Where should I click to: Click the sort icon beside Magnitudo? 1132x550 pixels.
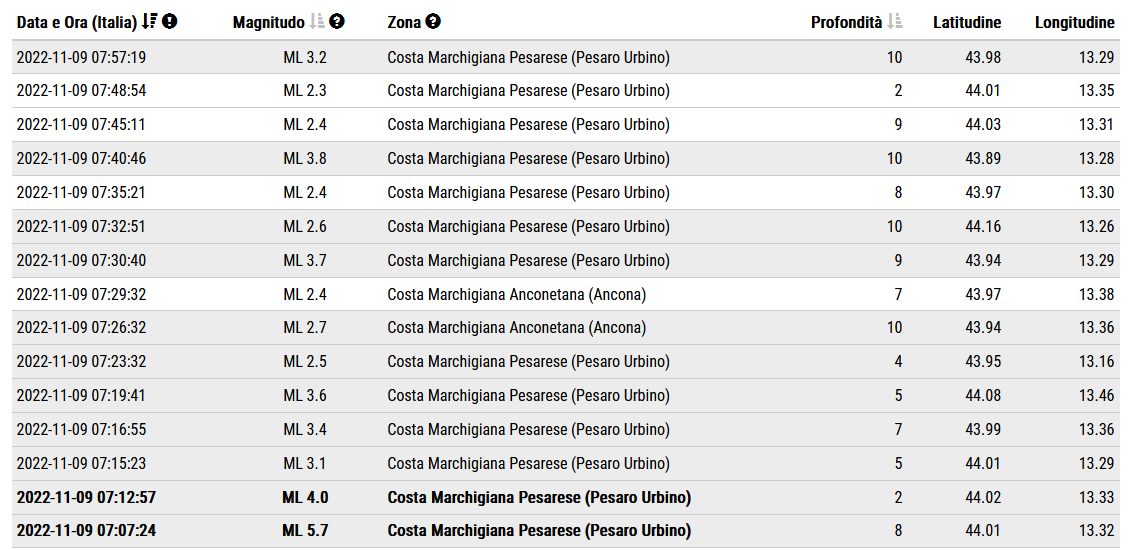coord(317,22)
